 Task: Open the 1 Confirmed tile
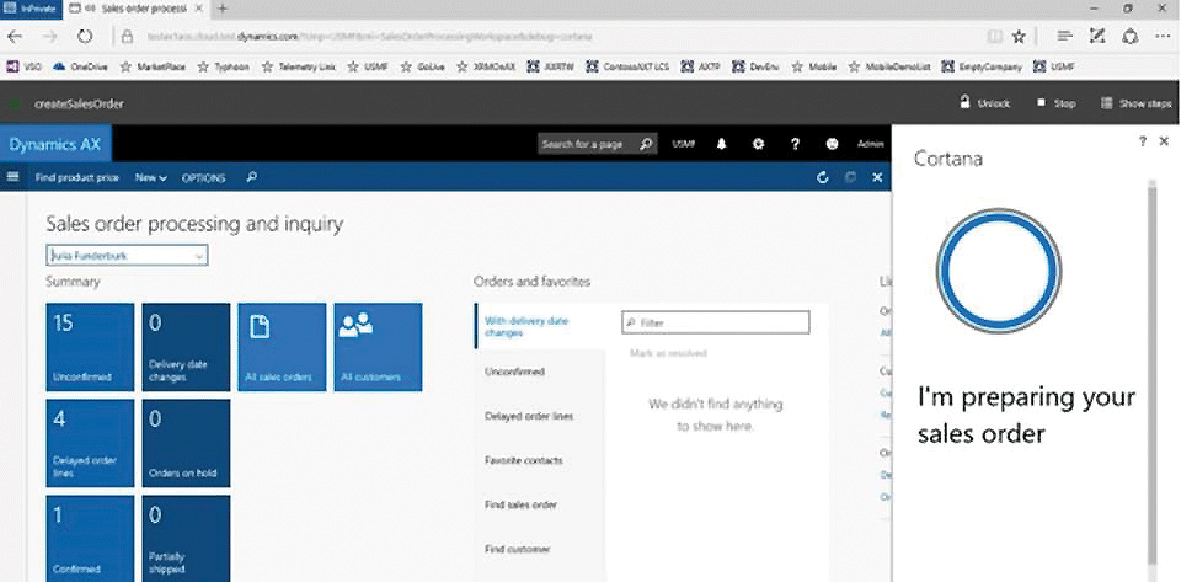[90, 538]
